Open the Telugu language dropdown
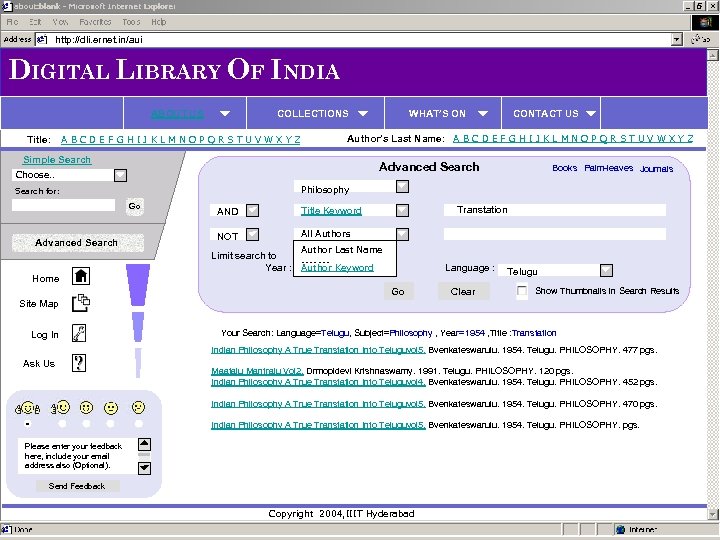 pos(607,270)
